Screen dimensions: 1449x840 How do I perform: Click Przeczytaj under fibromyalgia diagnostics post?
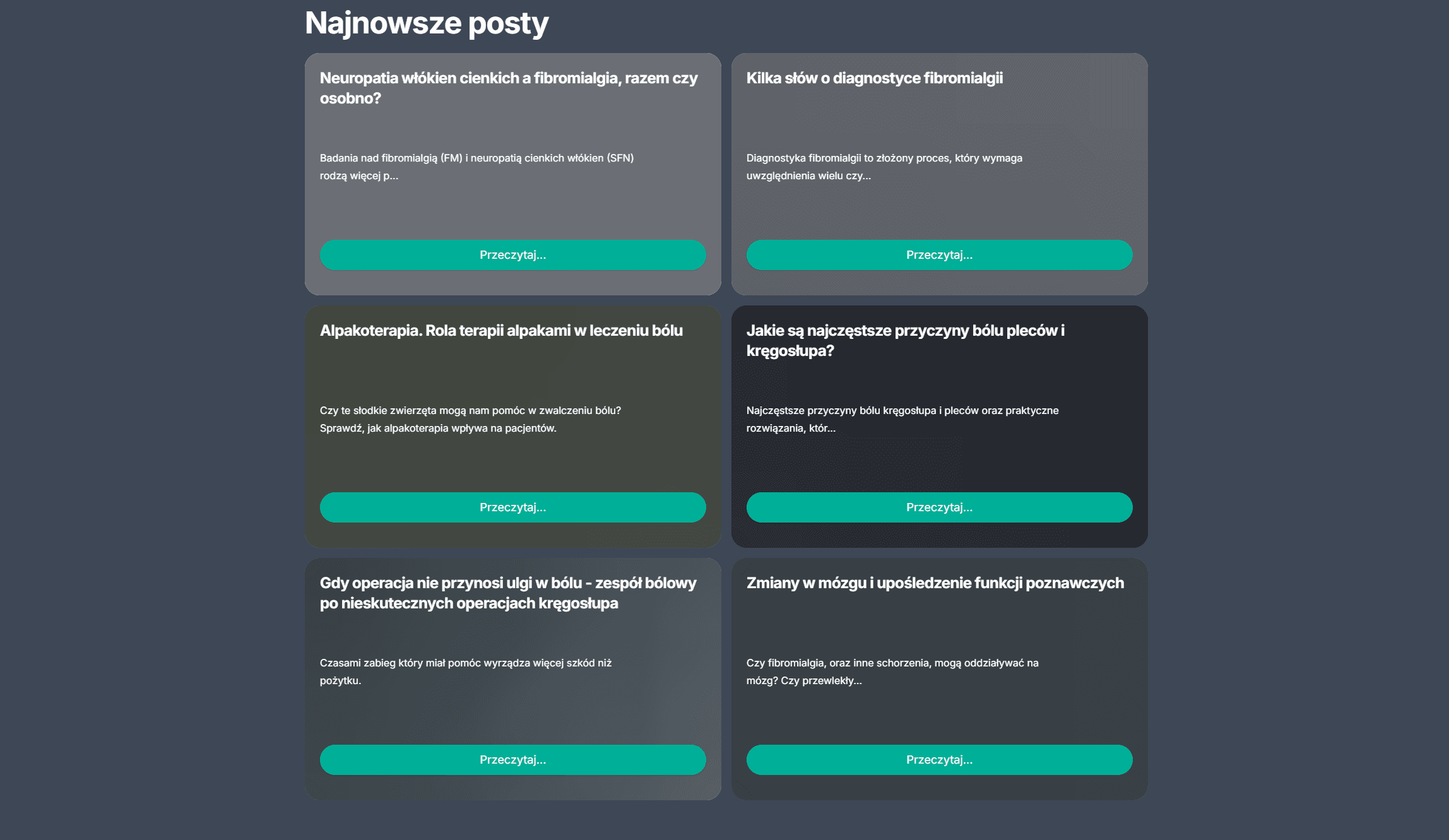click(939, 255)
